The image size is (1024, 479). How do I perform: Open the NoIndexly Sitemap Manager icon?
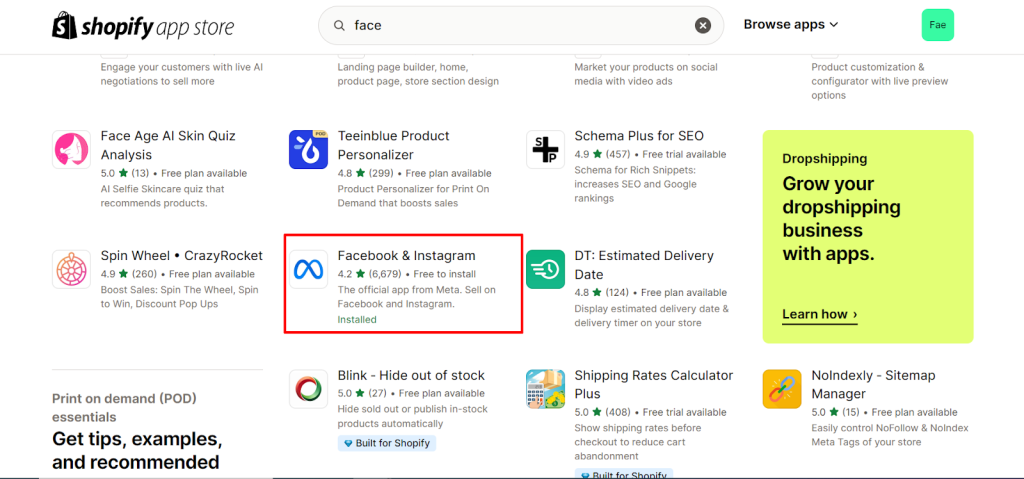pos(782,389)
